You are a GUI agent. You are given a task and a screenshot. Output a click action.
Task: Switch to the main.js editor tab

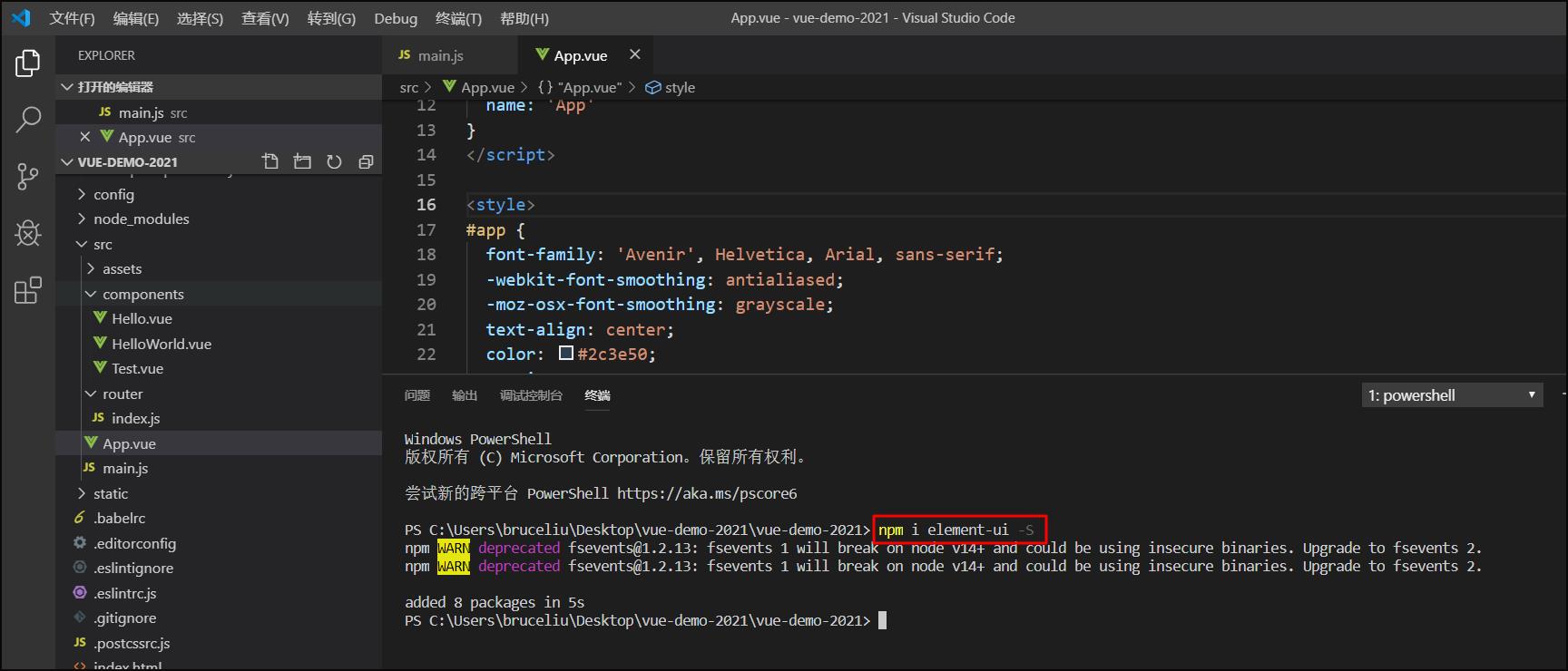click(450, 55)
